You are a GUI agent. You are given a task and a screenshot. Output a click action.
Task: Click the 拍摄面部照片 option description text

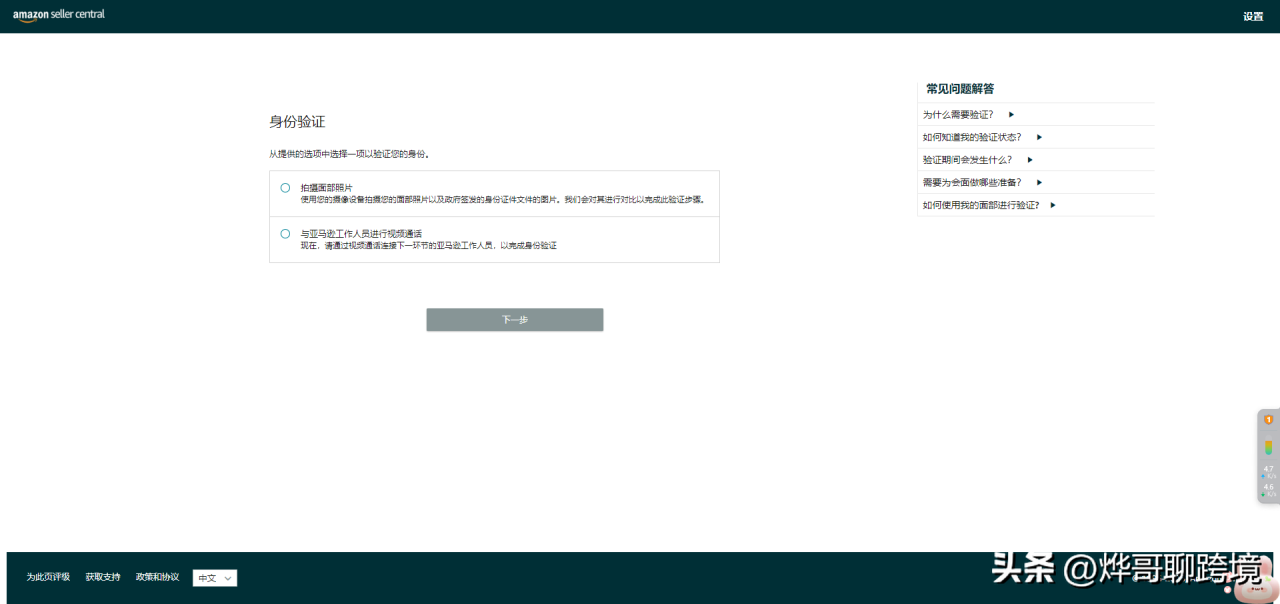click(x=502, y=199)
